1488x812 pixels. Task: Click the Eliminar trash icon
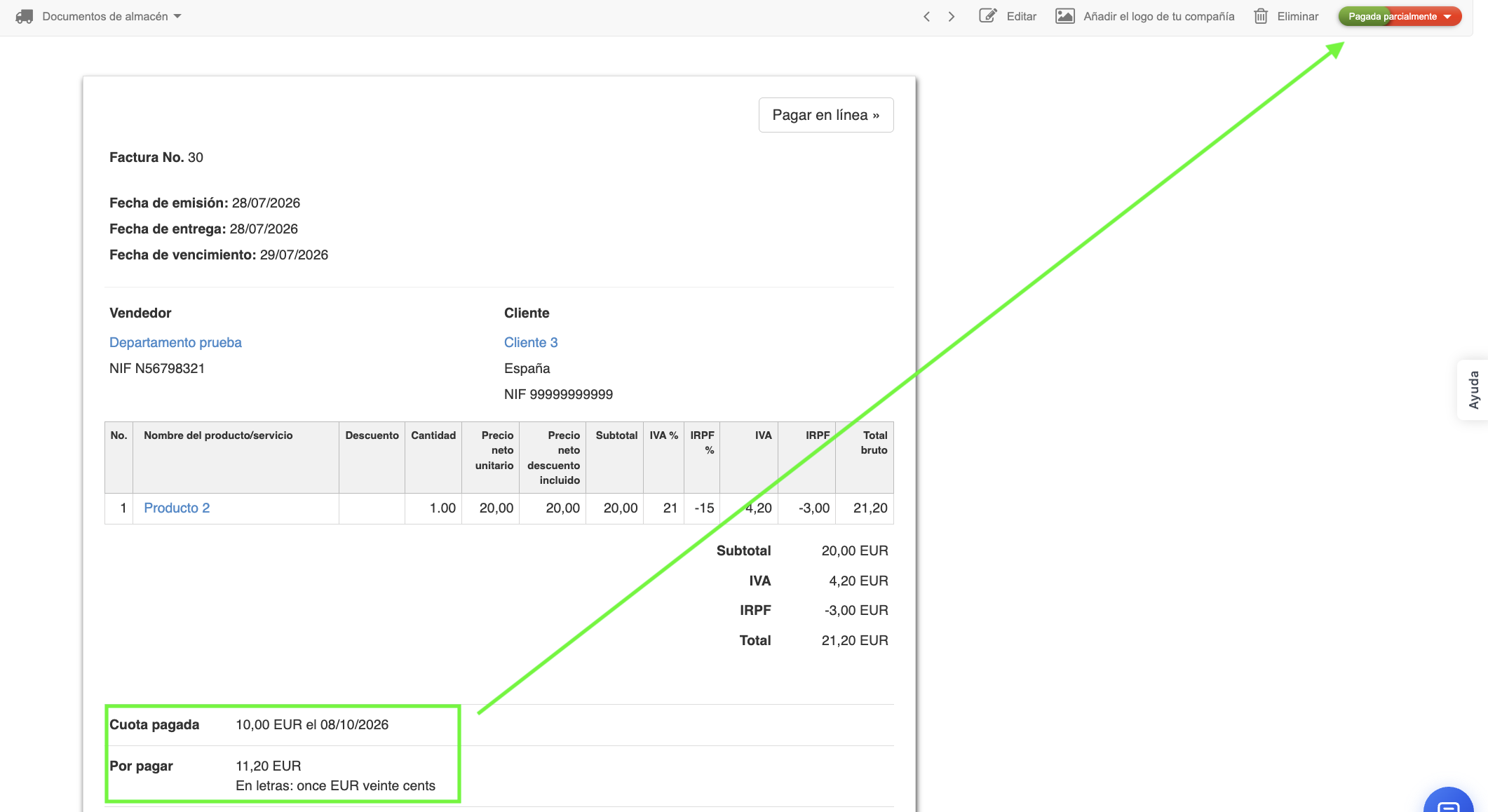click(x=1260, y=16)
